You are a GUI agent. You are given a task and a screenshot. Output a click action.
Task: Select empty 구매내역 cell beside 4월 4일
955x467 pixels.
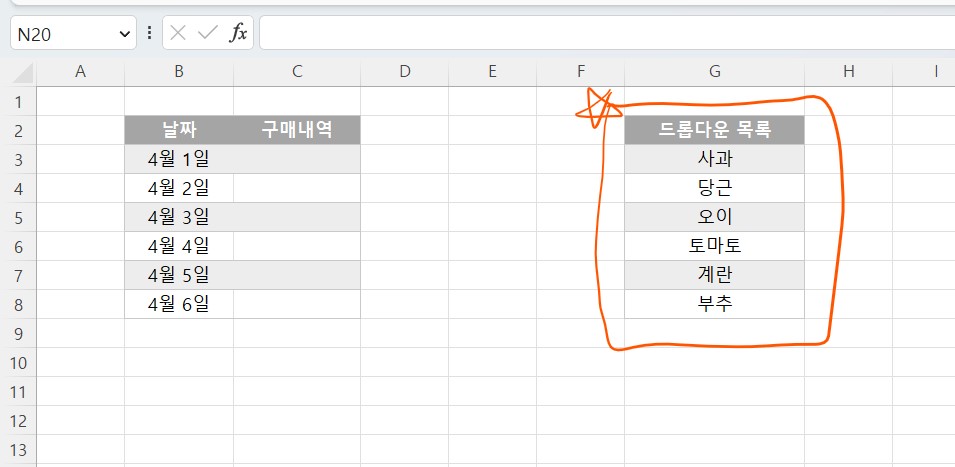click(x=297, y=247)
